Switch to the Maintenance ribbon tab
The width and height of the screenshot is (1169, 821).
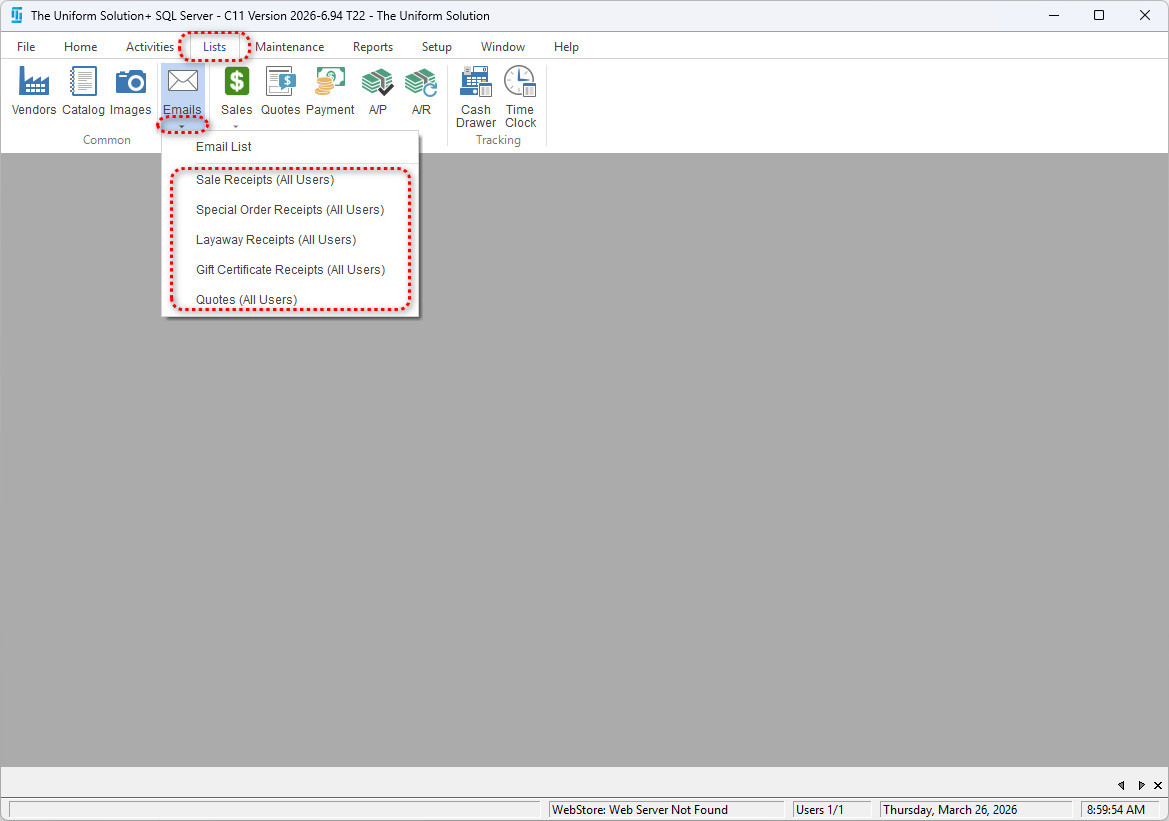289,47
